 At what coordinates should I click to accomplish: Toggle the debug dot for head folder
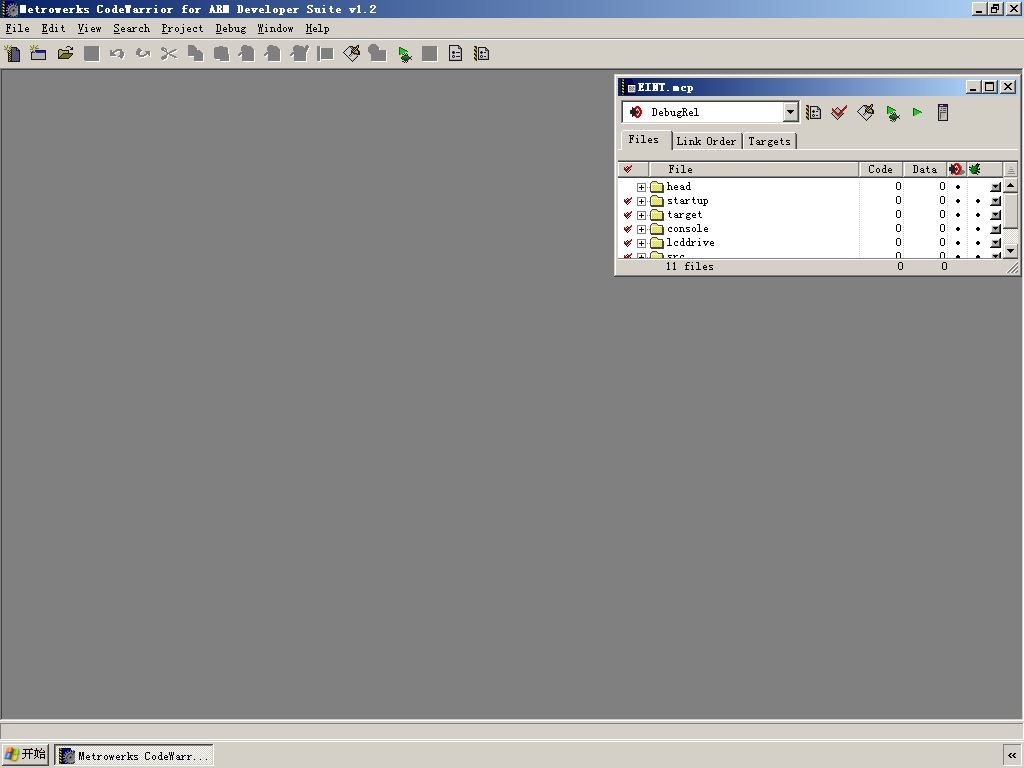[958, 187]
